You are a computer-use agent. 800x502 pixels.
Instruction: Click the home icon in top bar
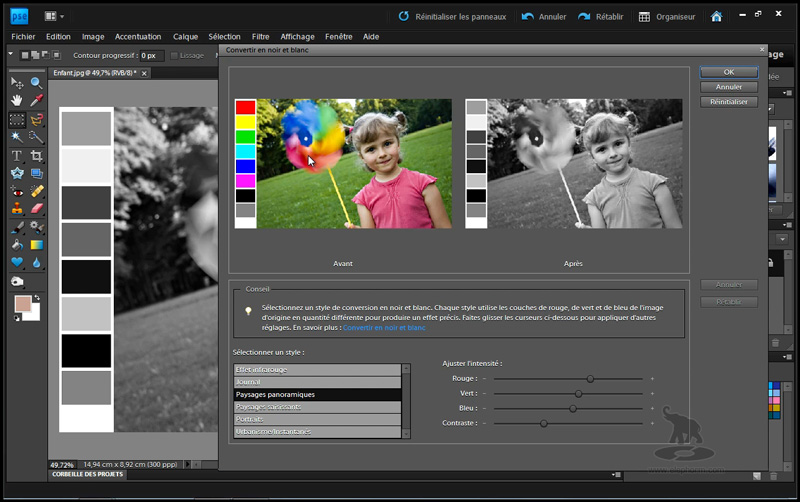[716, 17]
